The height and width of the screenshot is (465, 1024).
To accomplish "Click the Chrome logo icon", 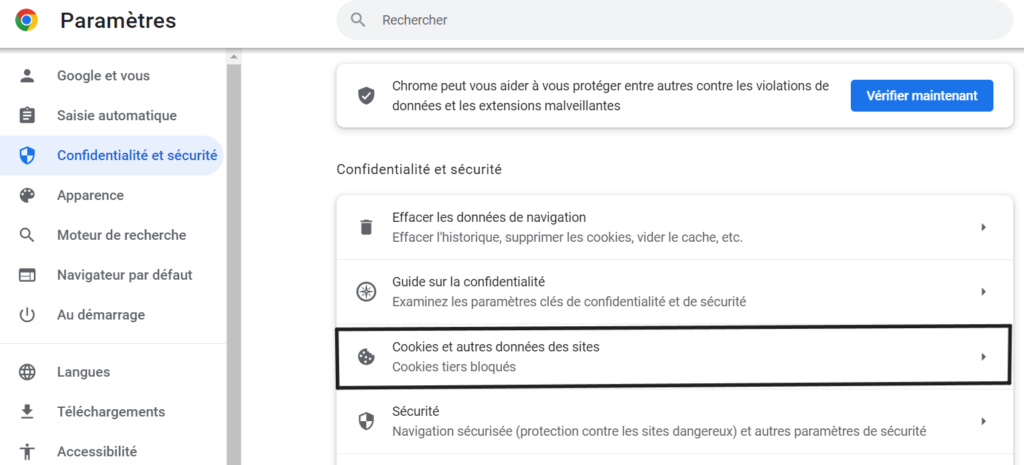I will coord(27,20).
